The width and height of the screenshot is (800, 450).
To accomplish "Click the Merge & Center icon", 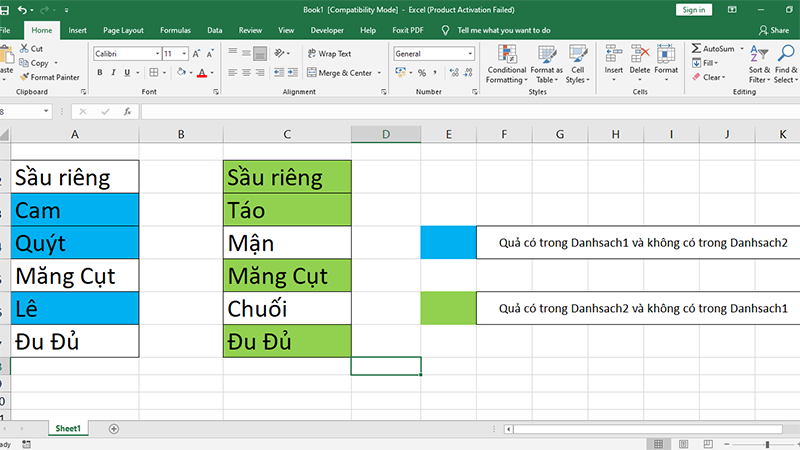I will [312, 72].
